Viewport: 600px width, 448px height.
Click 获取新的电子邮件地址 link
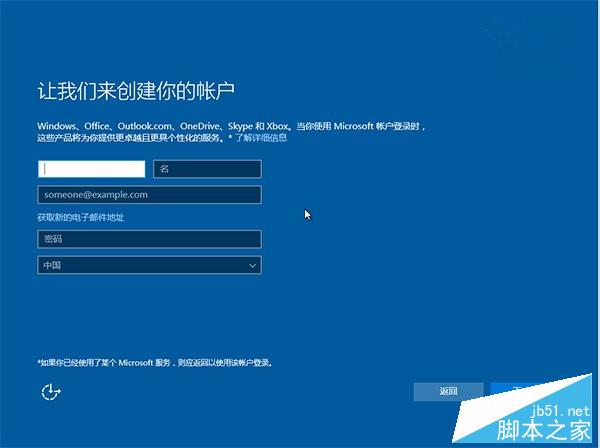point(81,218)
